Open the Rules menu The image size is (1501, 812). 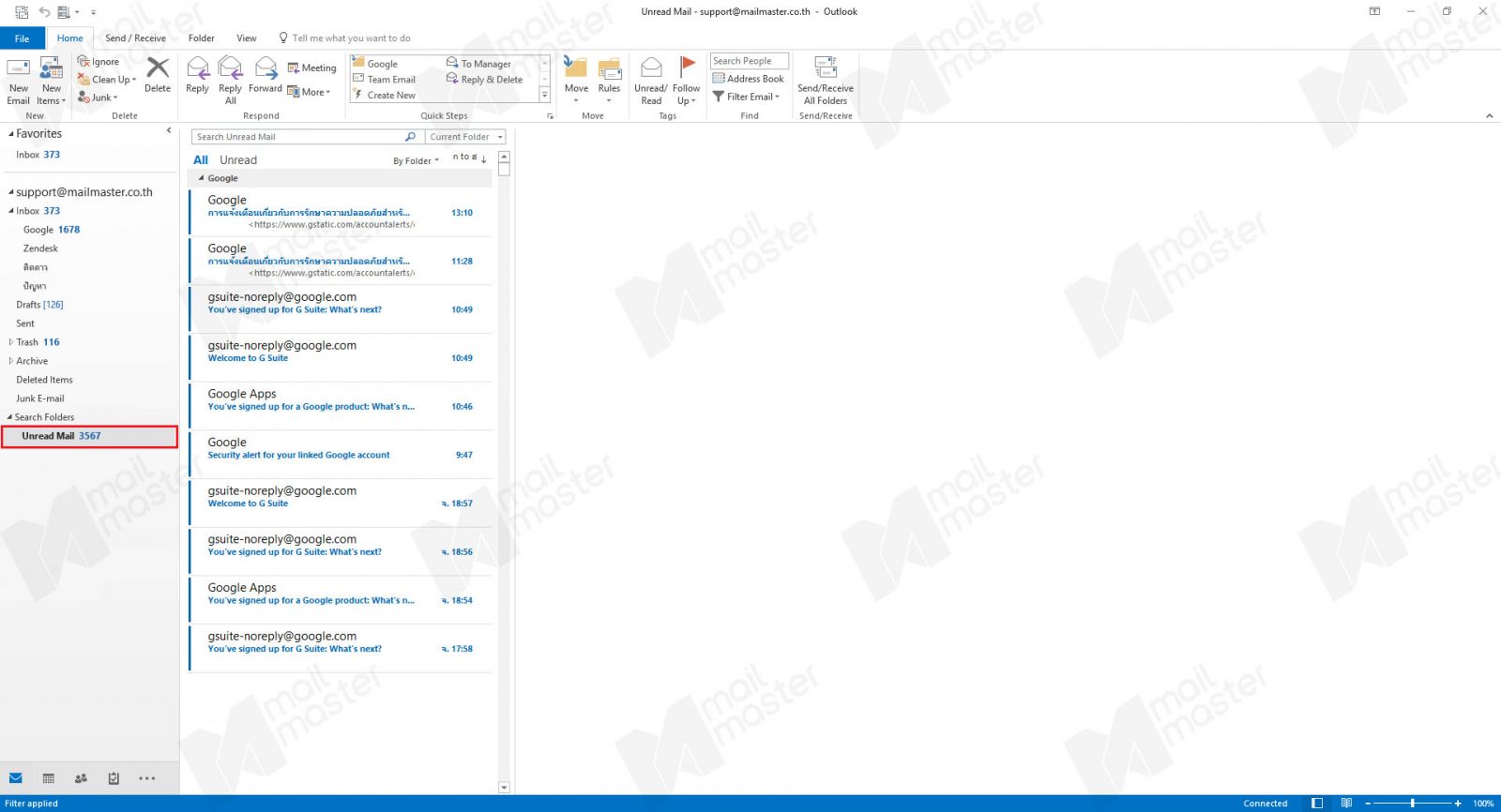click(x=610, y=81)
